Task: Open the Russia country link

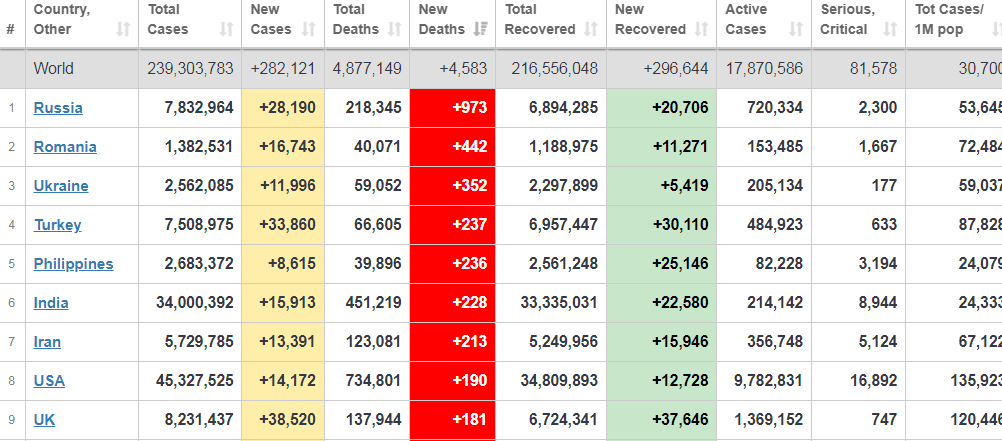Action: coord(58,107)
